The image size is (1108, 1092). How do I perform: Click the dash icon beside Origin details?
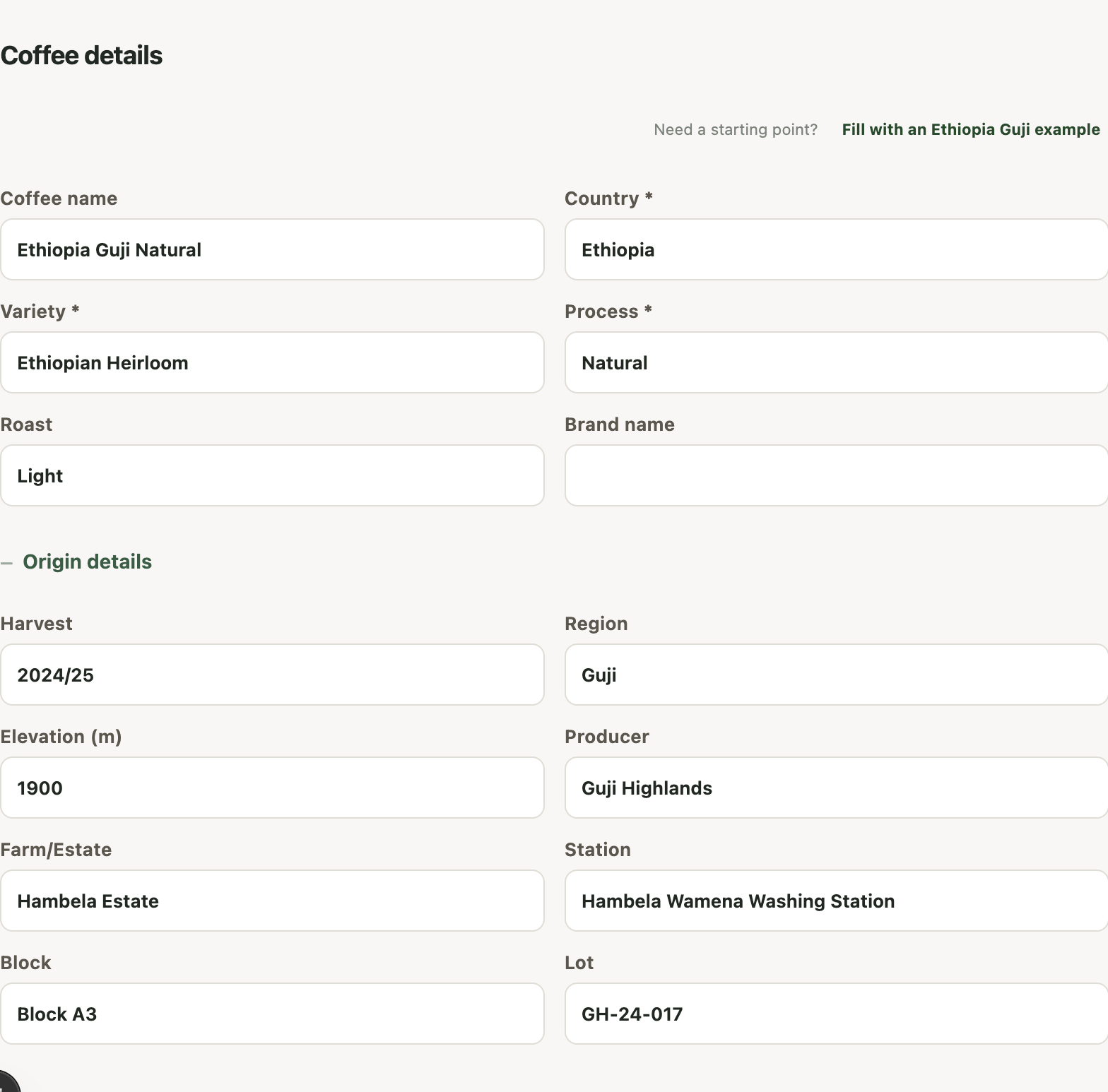pyautogui.click(x=7, y=563)
